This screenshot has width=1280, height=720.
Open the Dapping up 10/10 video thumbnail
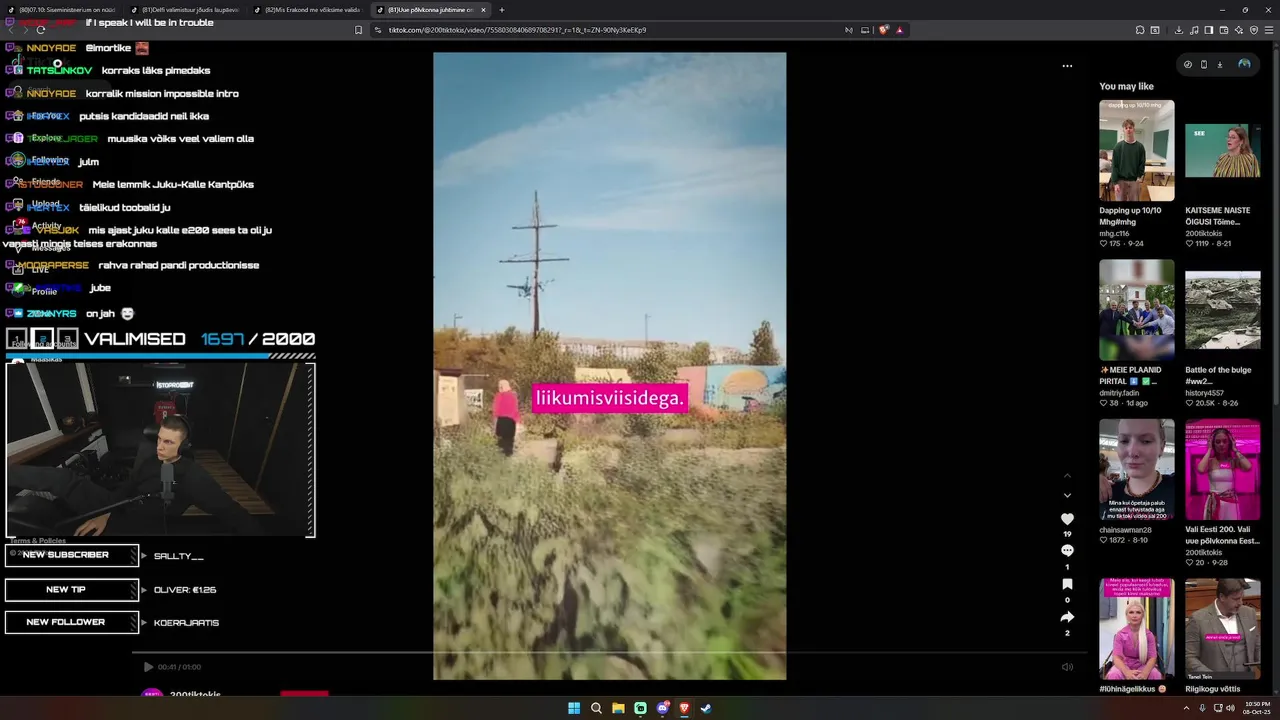click(1137, 150)
